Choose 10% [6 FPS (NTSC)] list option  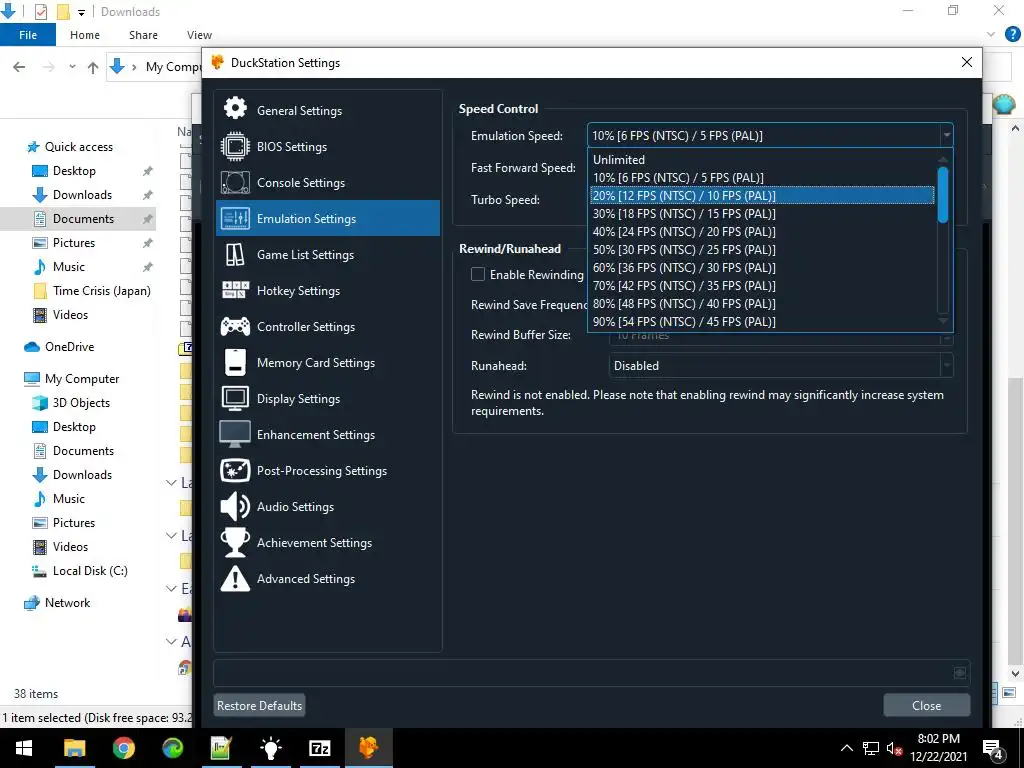pyautogui.click(x=763, y=178)
